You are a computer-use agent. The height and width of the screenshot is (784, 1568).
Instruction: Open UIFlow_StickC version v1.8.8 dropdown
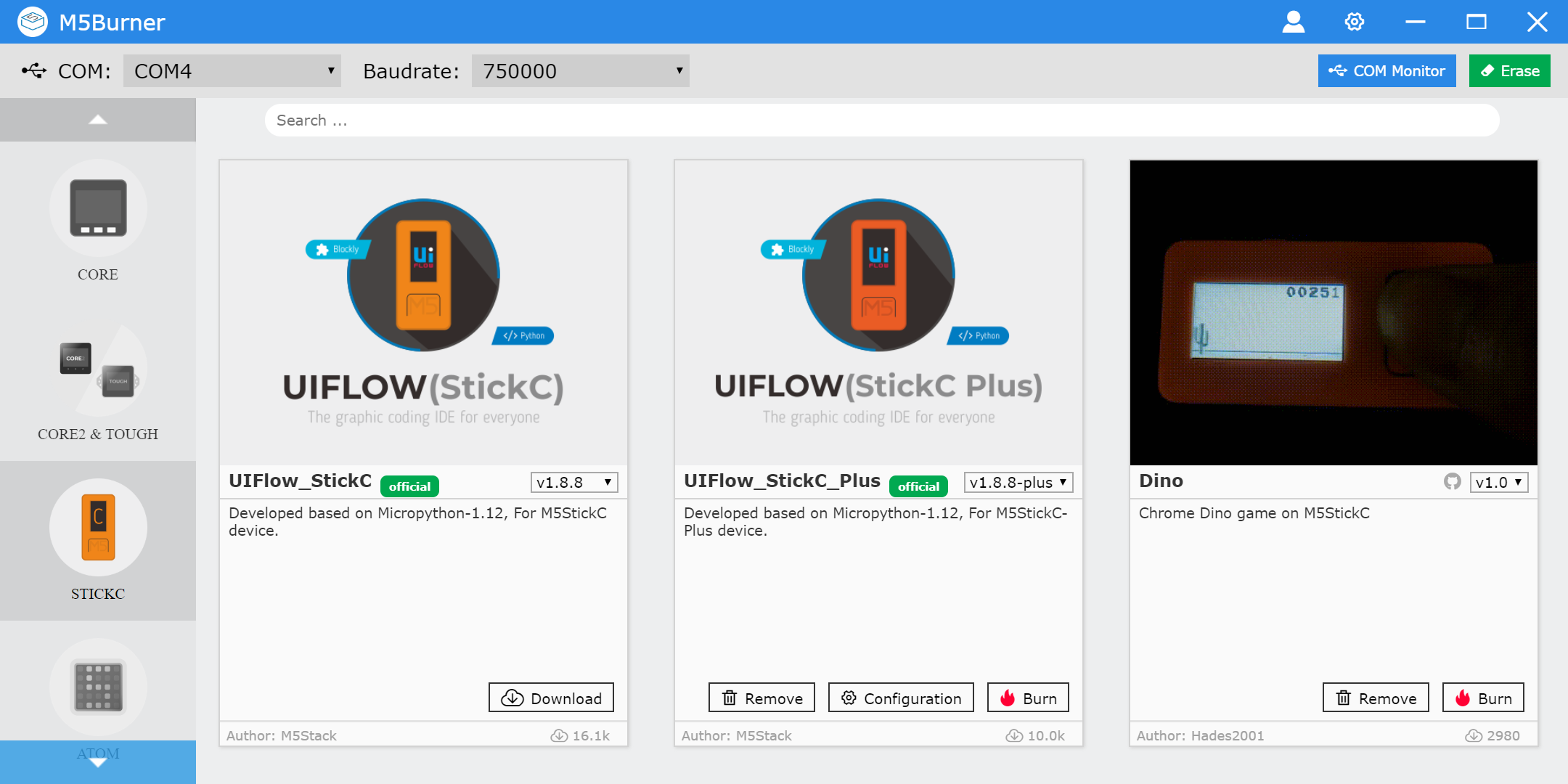click(x=573, y=483)
